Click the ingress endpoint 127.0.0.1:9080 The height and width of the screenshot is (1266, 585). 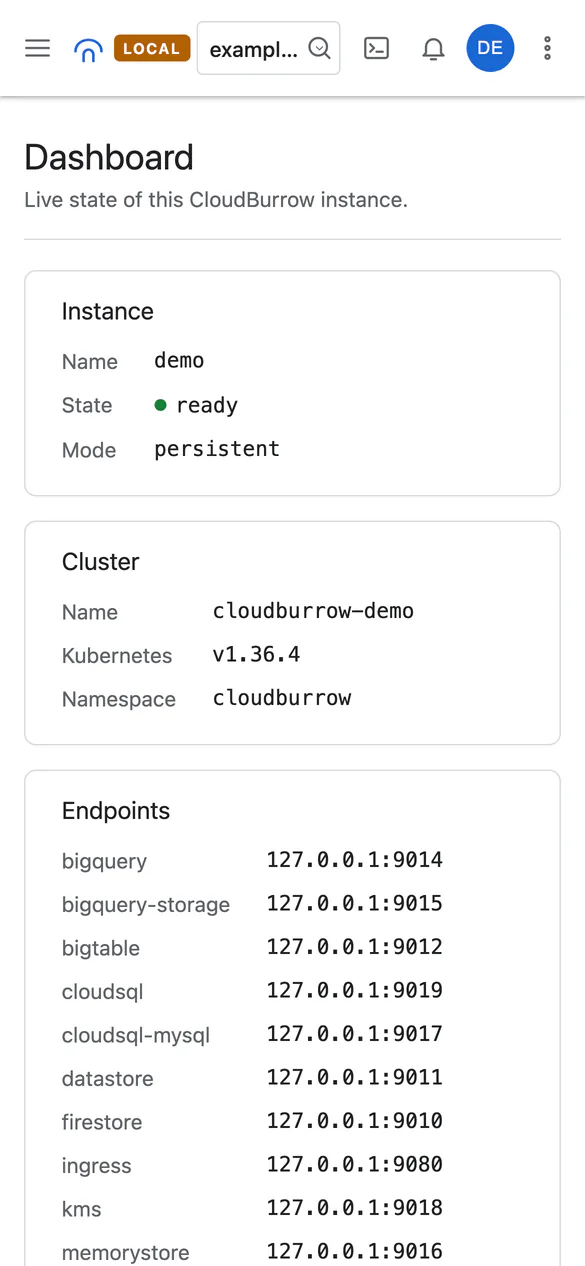(x=355, y=1165)
